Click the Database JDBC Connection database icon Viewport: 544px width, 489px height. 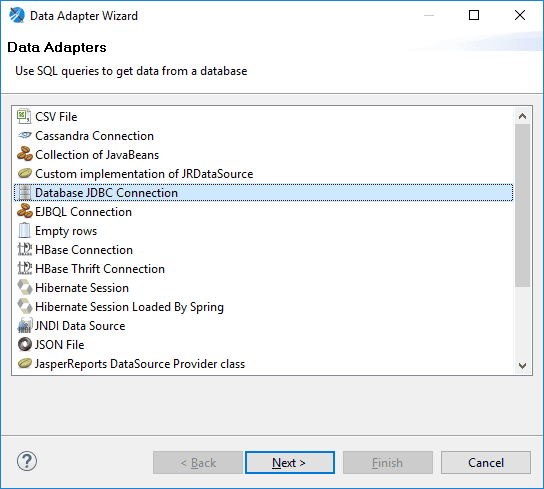pyautogui.click(x=24, y=193)
